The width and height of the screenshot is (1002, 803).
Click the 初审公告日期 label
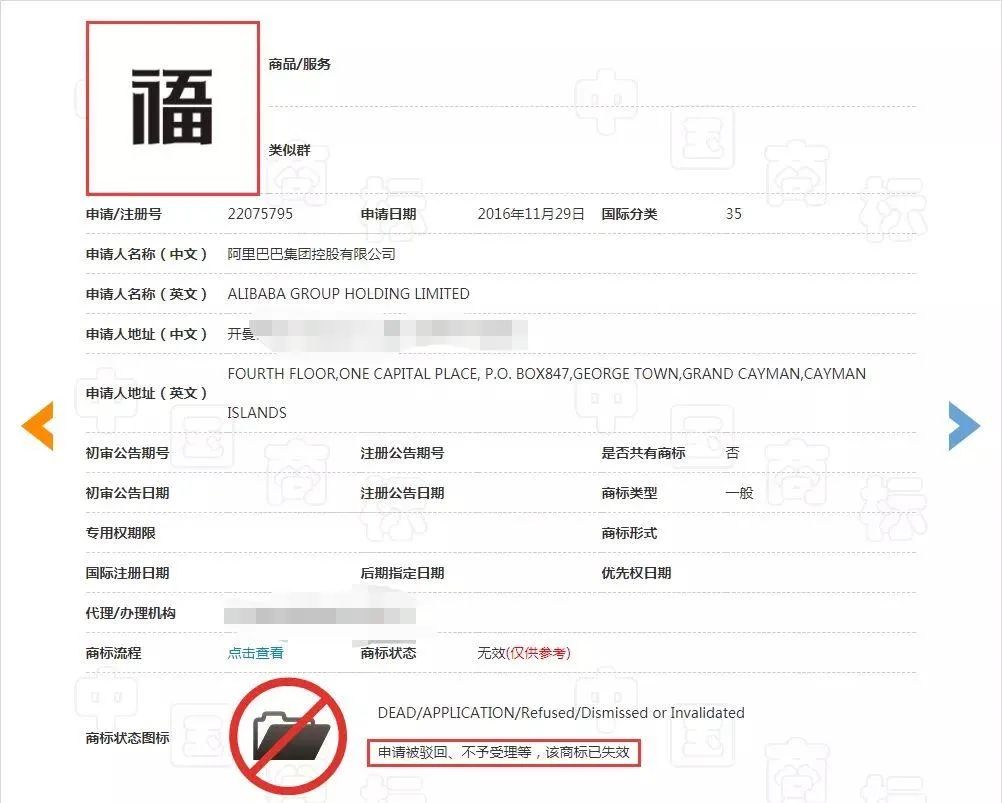127,493
